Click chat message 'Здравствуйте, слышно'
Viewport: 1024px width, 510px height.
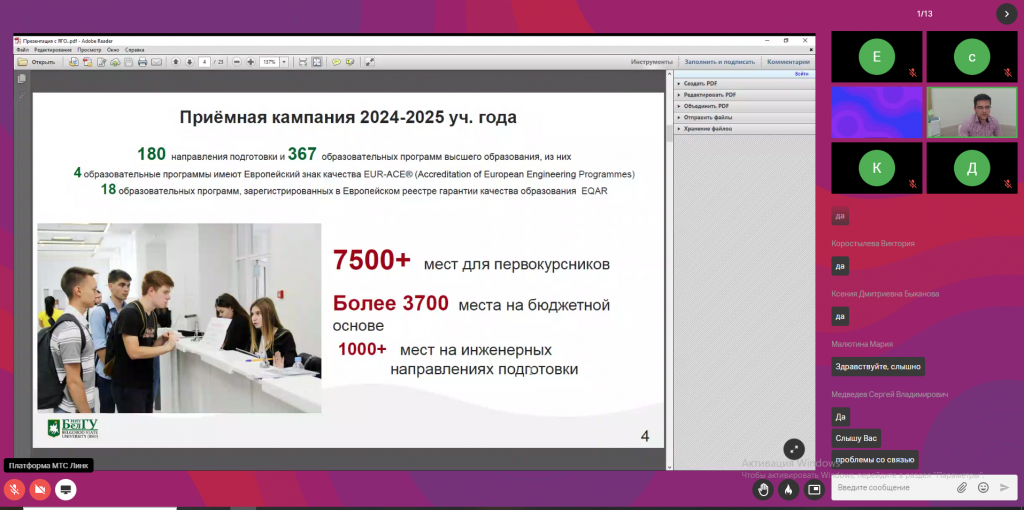[878, 366]
